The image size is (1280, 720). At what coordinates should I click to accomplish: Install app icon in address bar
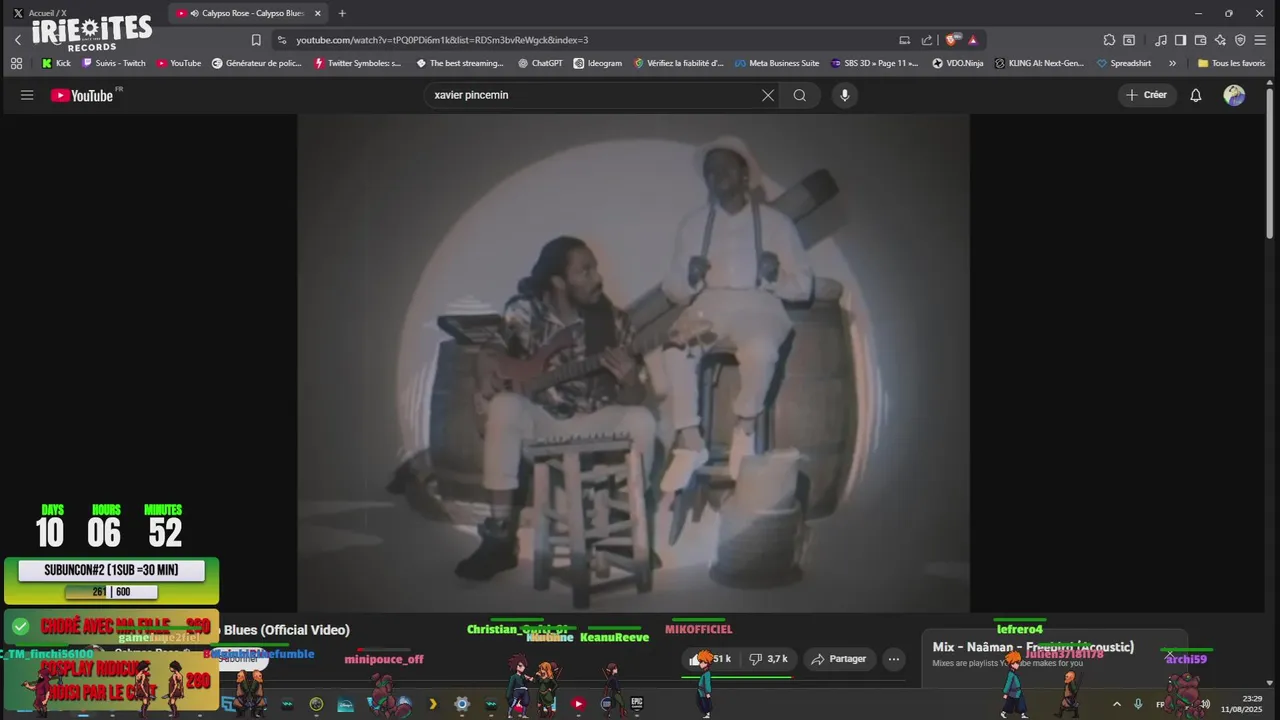[x=905, y=40]
